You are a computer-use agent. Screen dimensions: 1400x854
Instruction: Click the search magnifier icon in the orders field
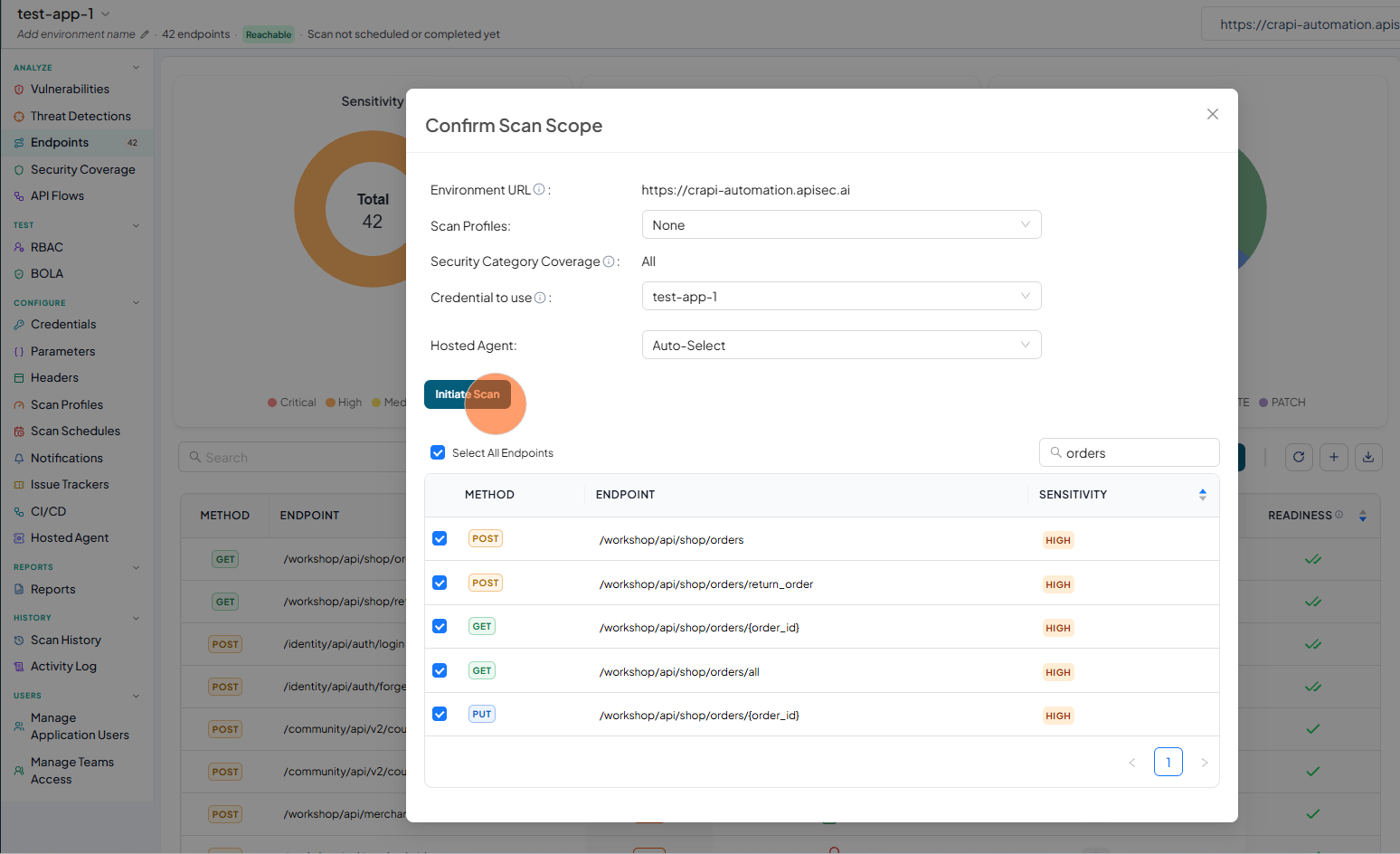[1055, 452]
